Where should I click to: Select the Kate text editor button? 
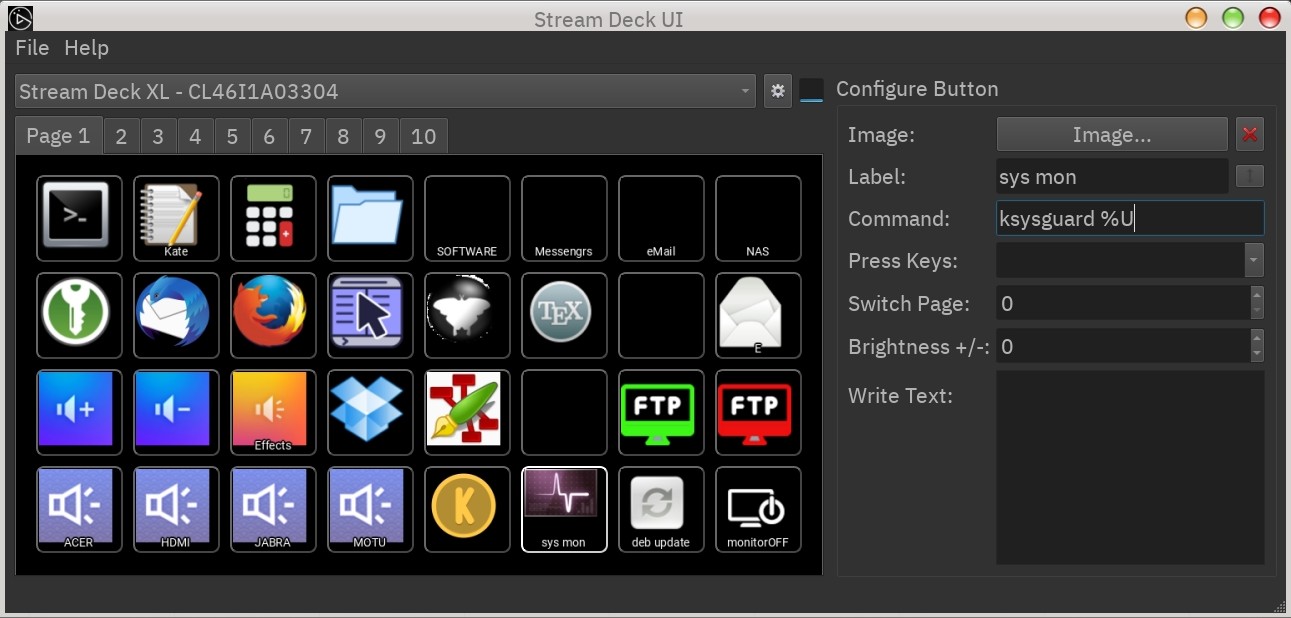(176, 218)
